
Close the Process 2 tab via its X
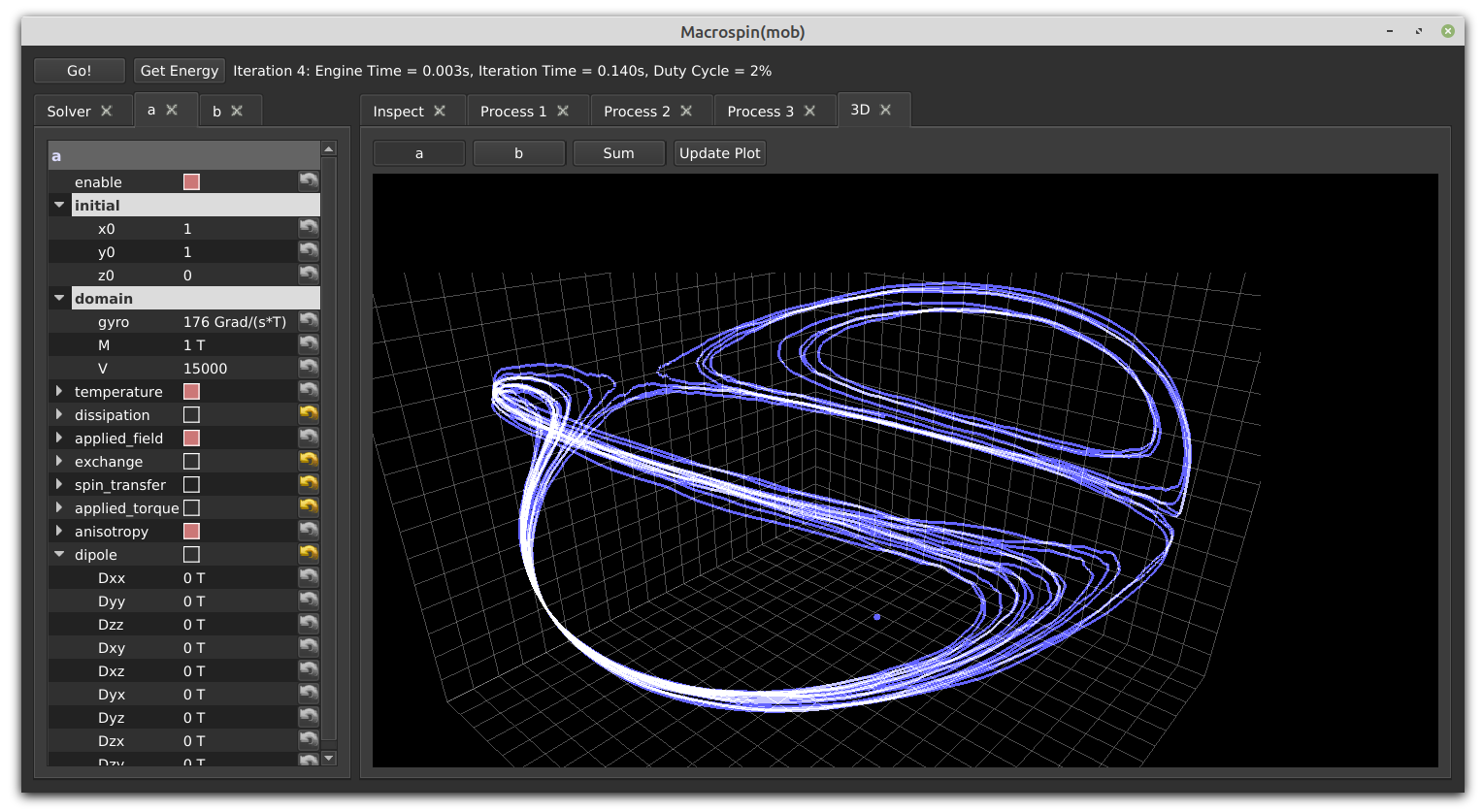point(686,111)
